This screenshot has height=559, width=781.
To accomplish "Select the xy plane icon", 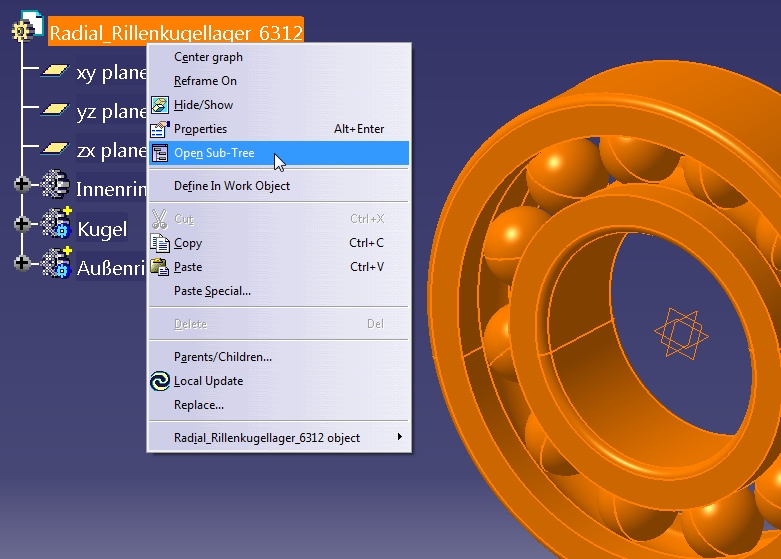I will pyautogui.click(x=54, y=71).
